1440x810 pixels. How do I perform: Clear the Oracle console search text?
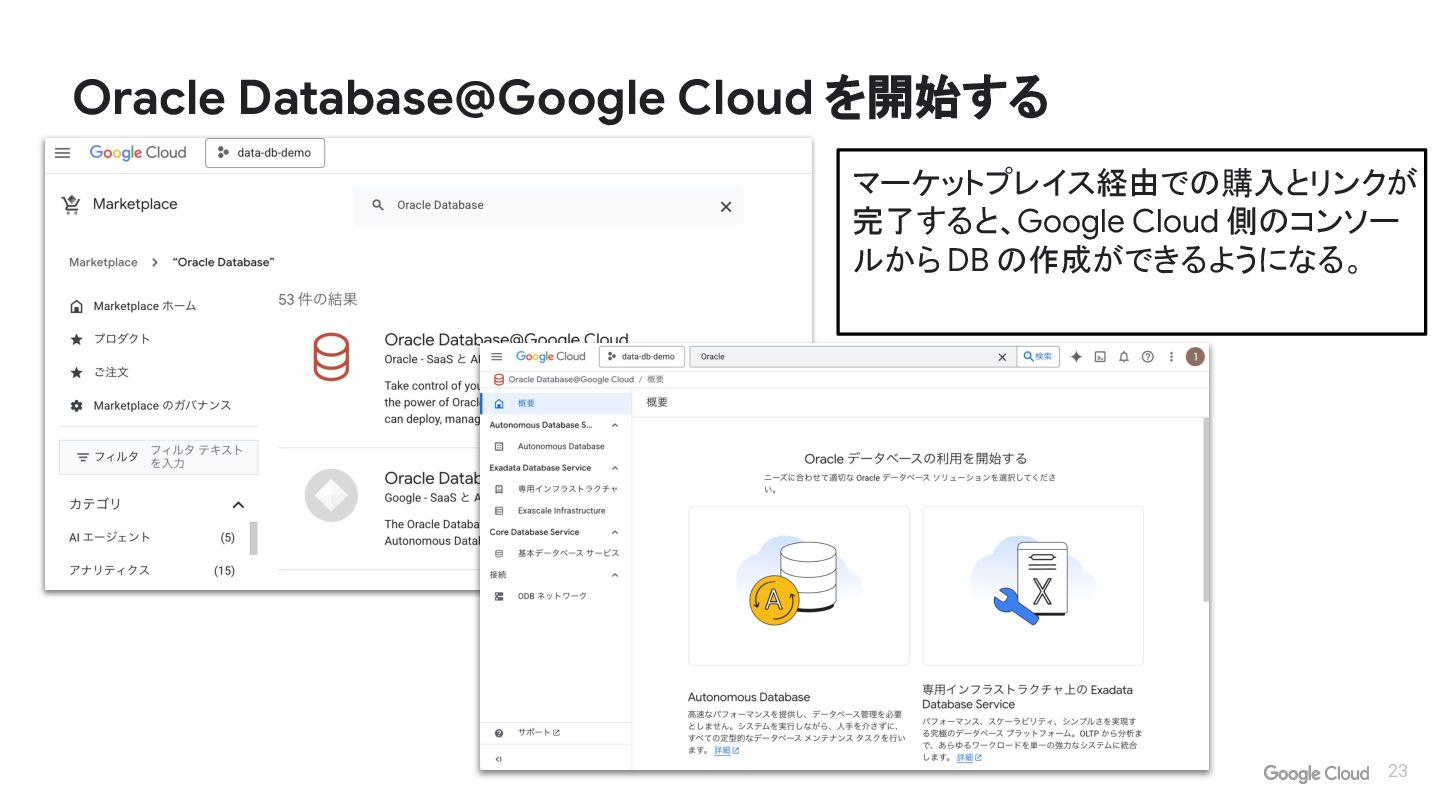[1003, 357]
